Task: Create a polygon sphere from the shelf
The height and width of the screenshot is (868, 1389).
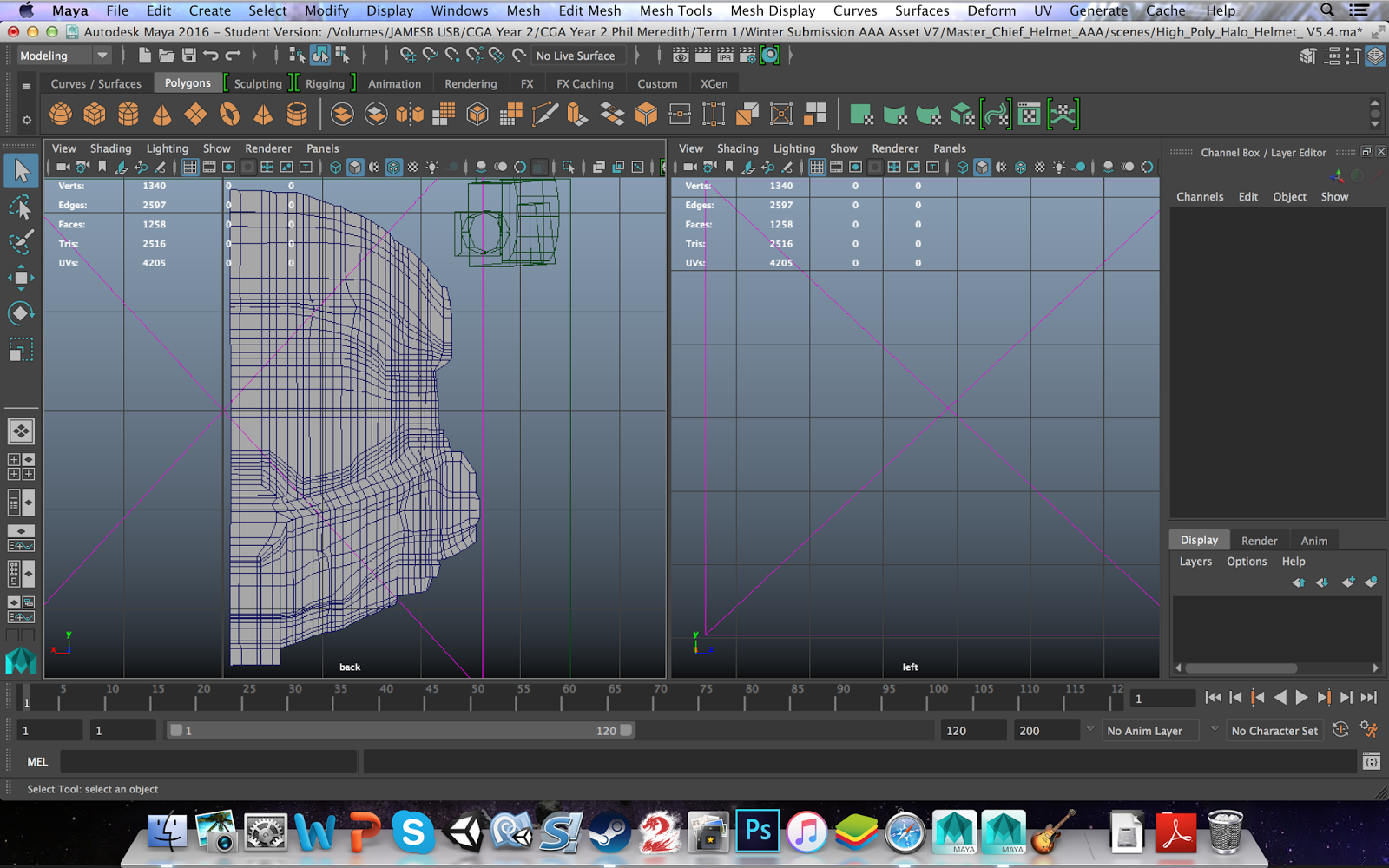Action: pyautogui.click(x=61, y=114)
